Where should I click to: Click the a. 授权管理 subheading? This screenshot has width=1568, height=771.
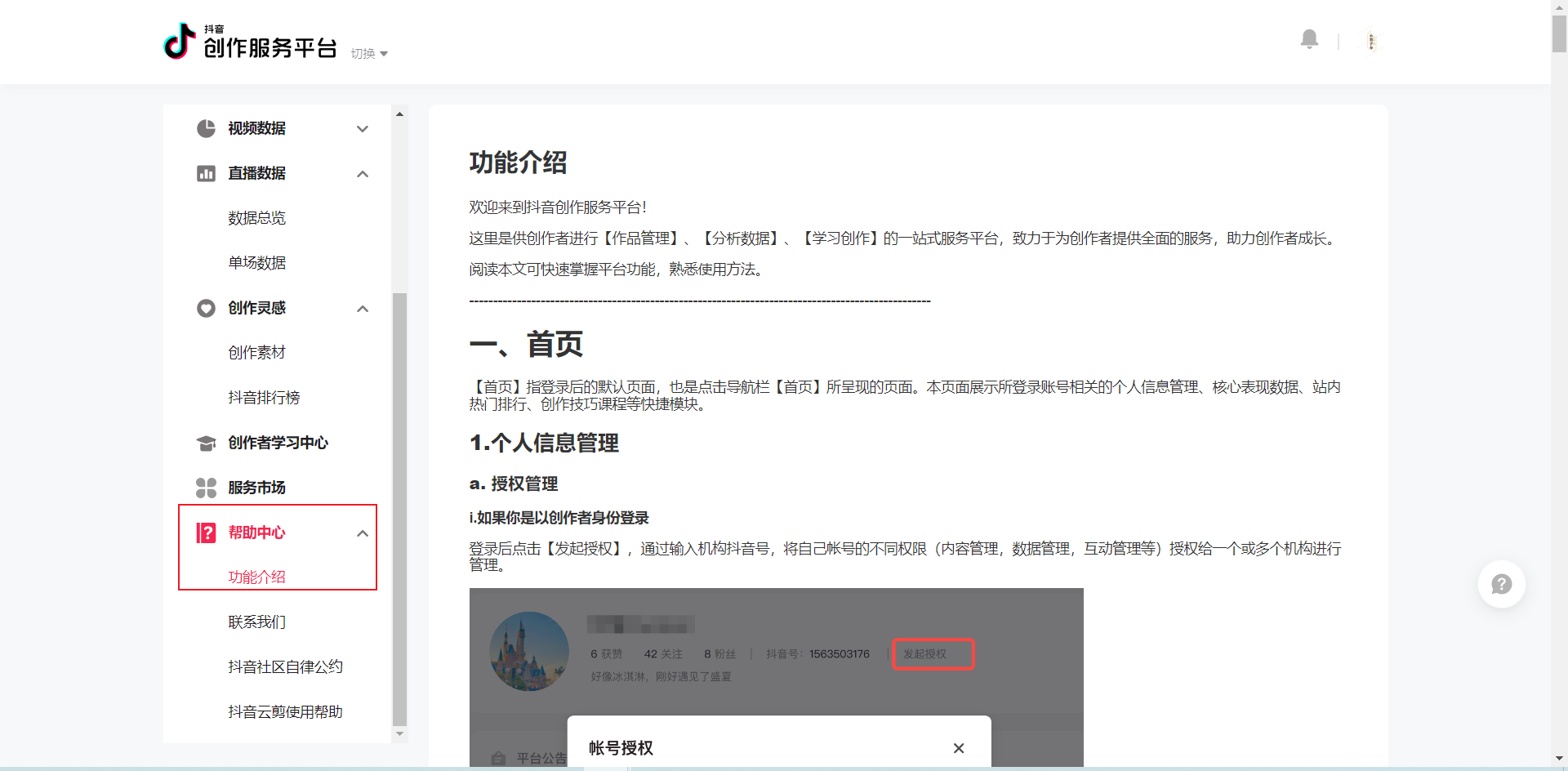click(513, 484)
